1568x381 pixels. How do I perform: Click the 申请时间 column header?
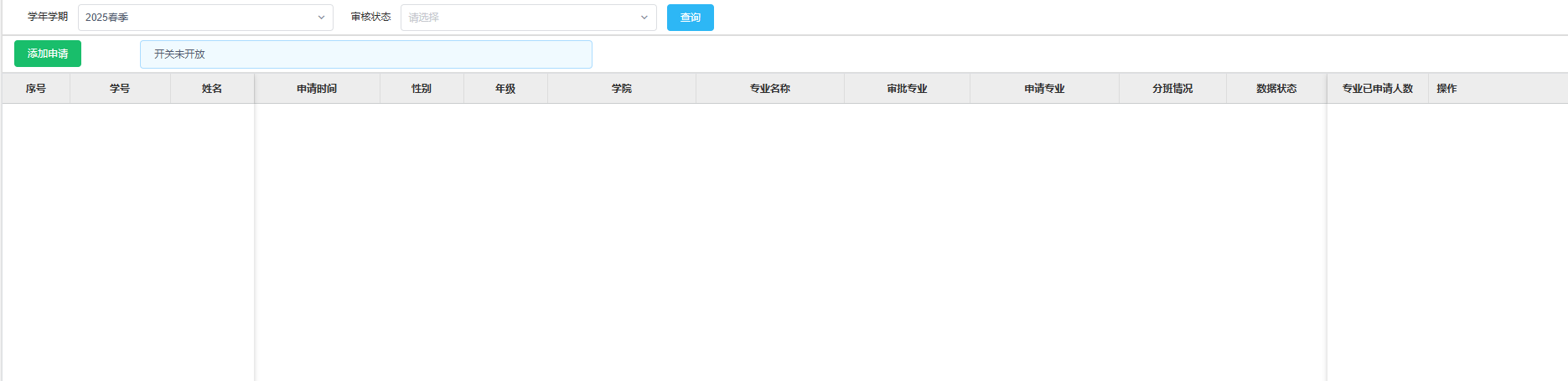317,89
